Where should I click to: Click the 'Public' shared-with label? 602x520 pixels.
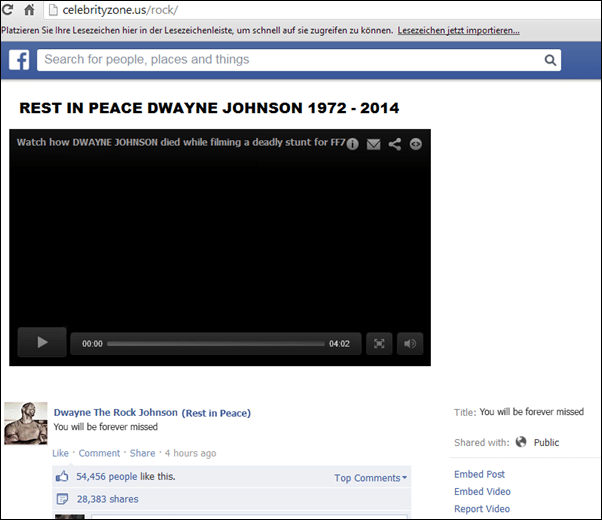(546, 442)
